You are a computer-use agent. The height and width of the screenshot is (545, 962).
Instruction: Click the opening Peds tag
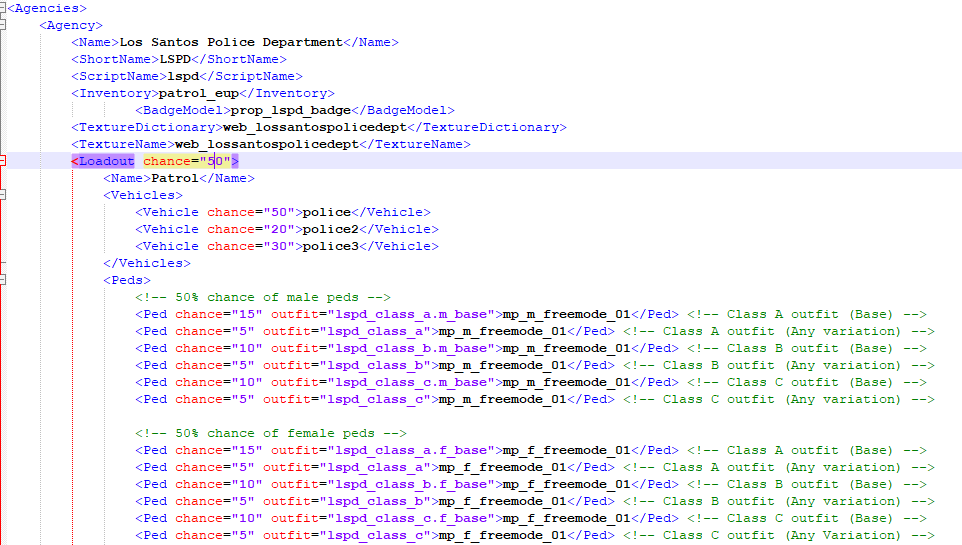coord(127,280)
